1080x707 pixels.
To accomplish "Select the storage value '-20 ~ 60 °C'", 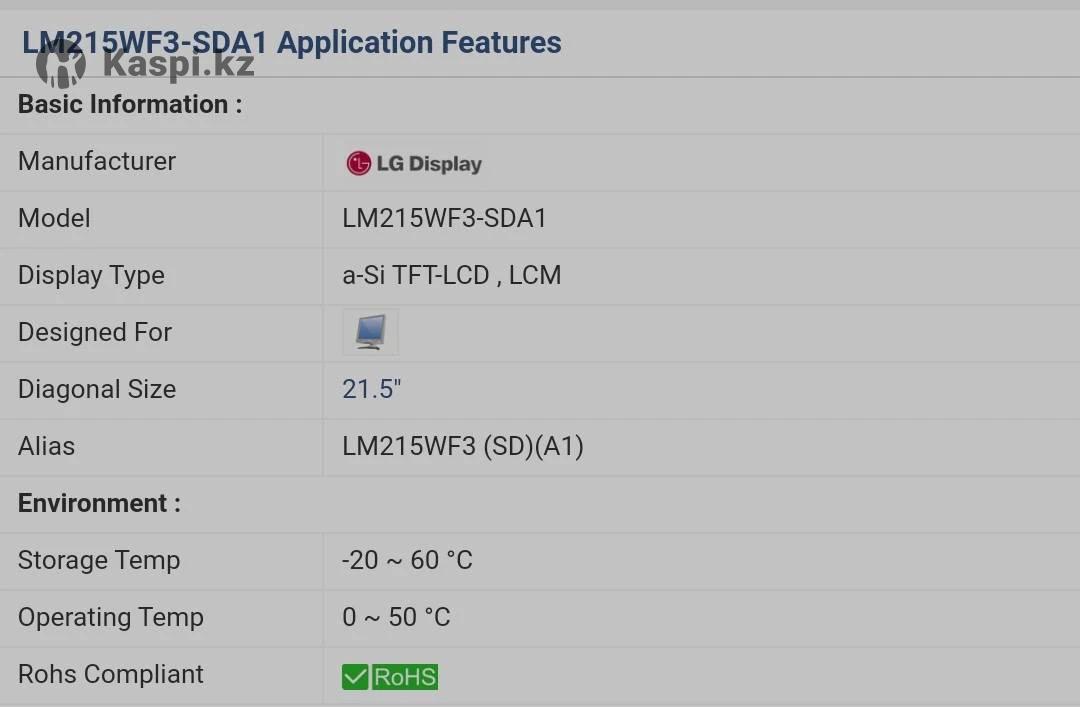I will click(x=407, y=560).
